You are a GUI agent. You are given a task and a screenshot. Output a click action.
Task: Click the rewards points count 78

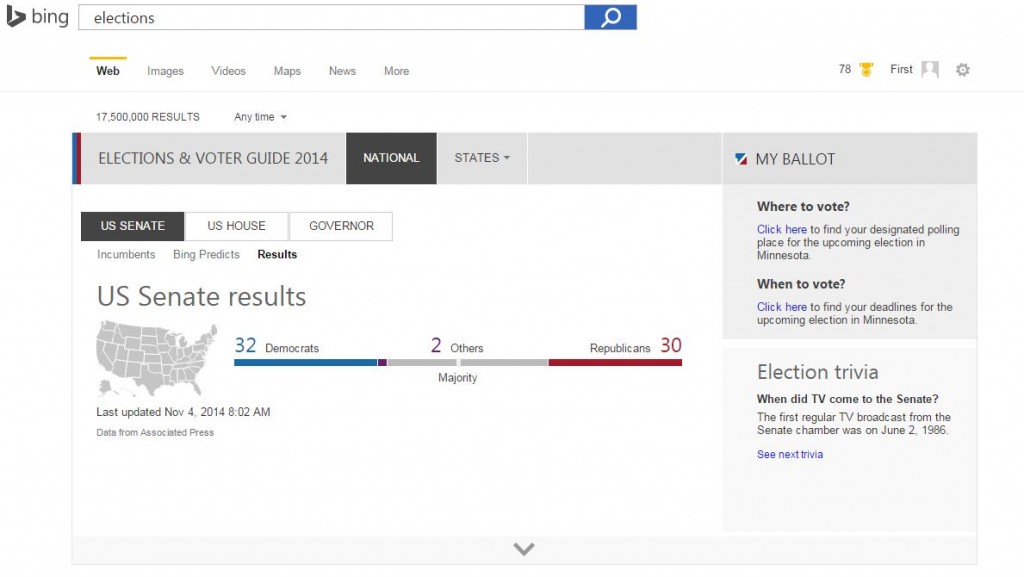tap(844, 69)
